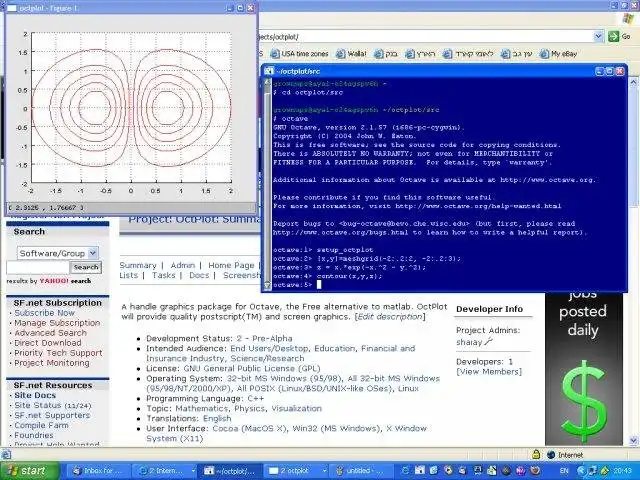Open the Subscribe Now link
Screen dimensions: 640x480
(44, 313)
